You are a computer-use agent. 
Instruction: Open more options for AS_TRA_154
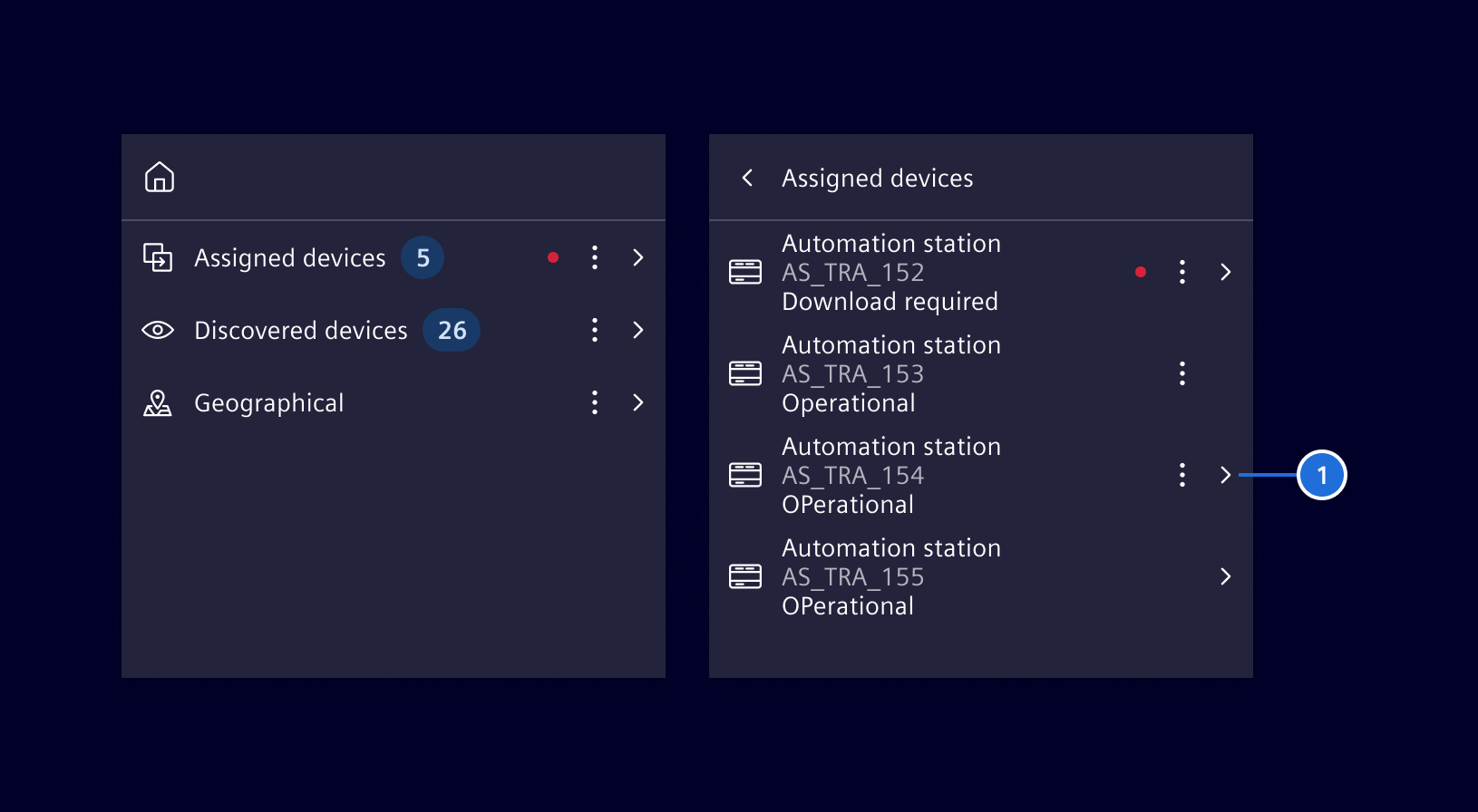[1182, 475]
